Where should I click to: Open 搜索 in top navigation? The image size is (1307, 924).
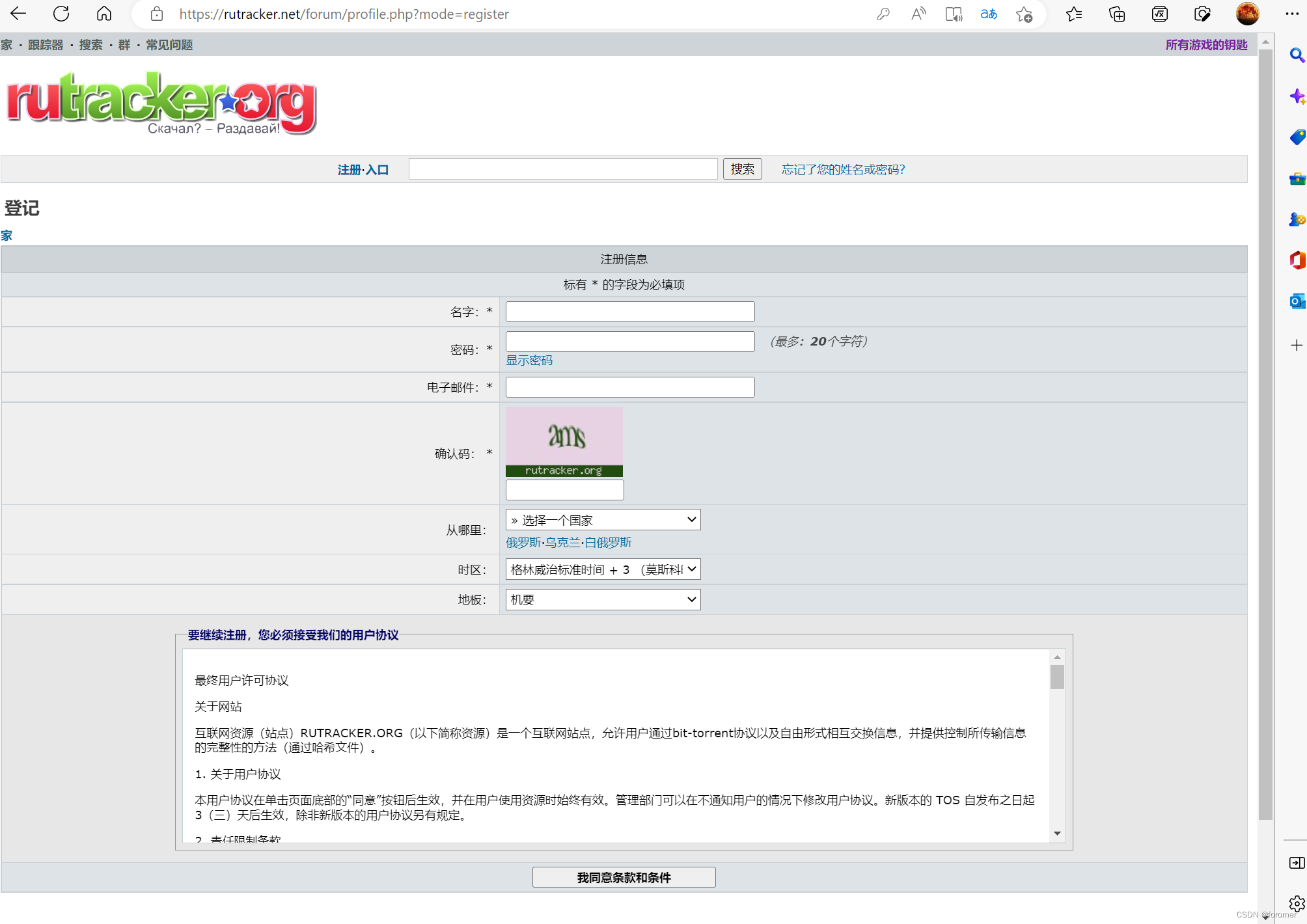90,45
